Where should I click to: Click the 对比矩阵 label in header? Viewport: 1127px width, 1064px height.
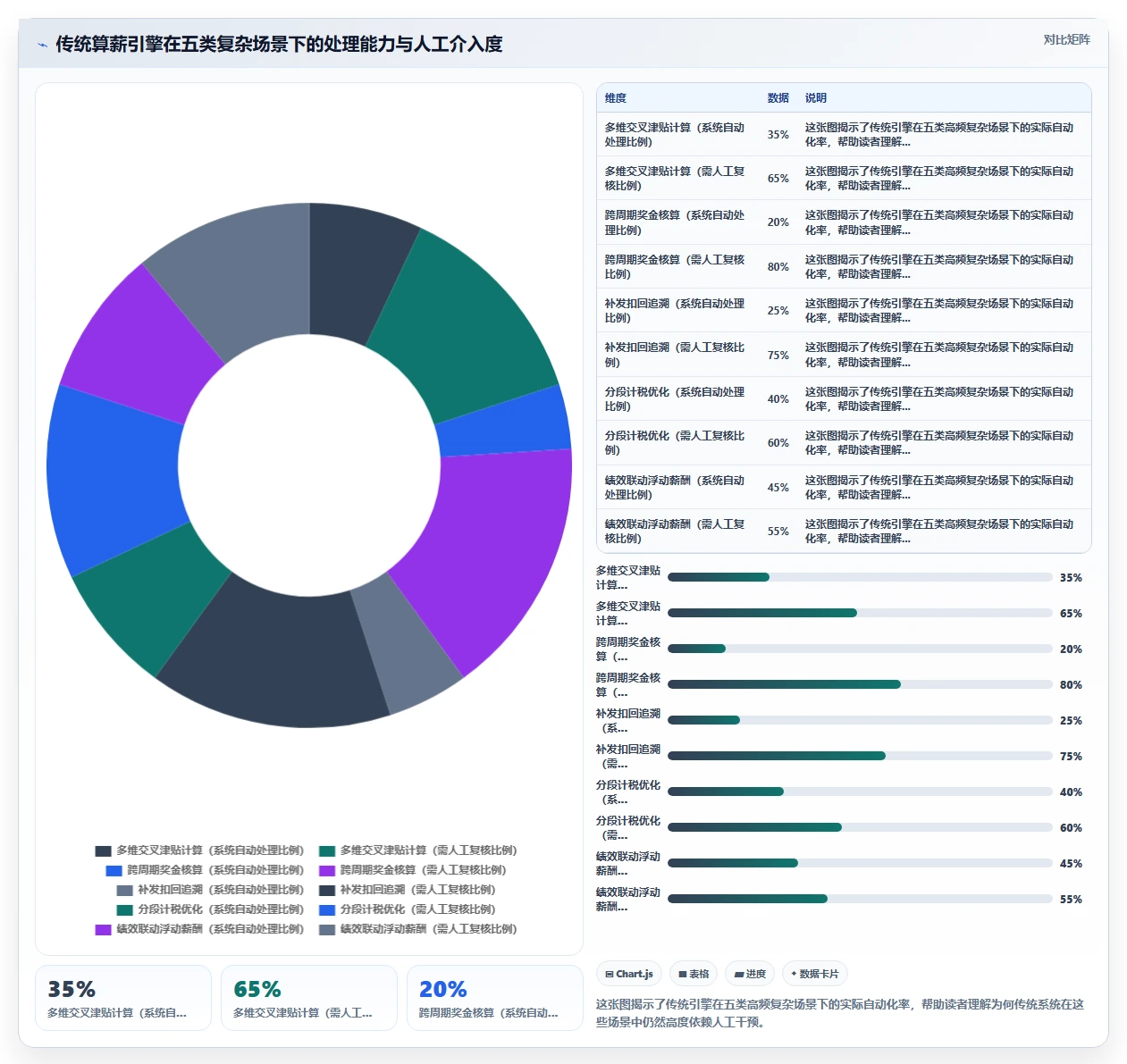[x=1066, y=39]
